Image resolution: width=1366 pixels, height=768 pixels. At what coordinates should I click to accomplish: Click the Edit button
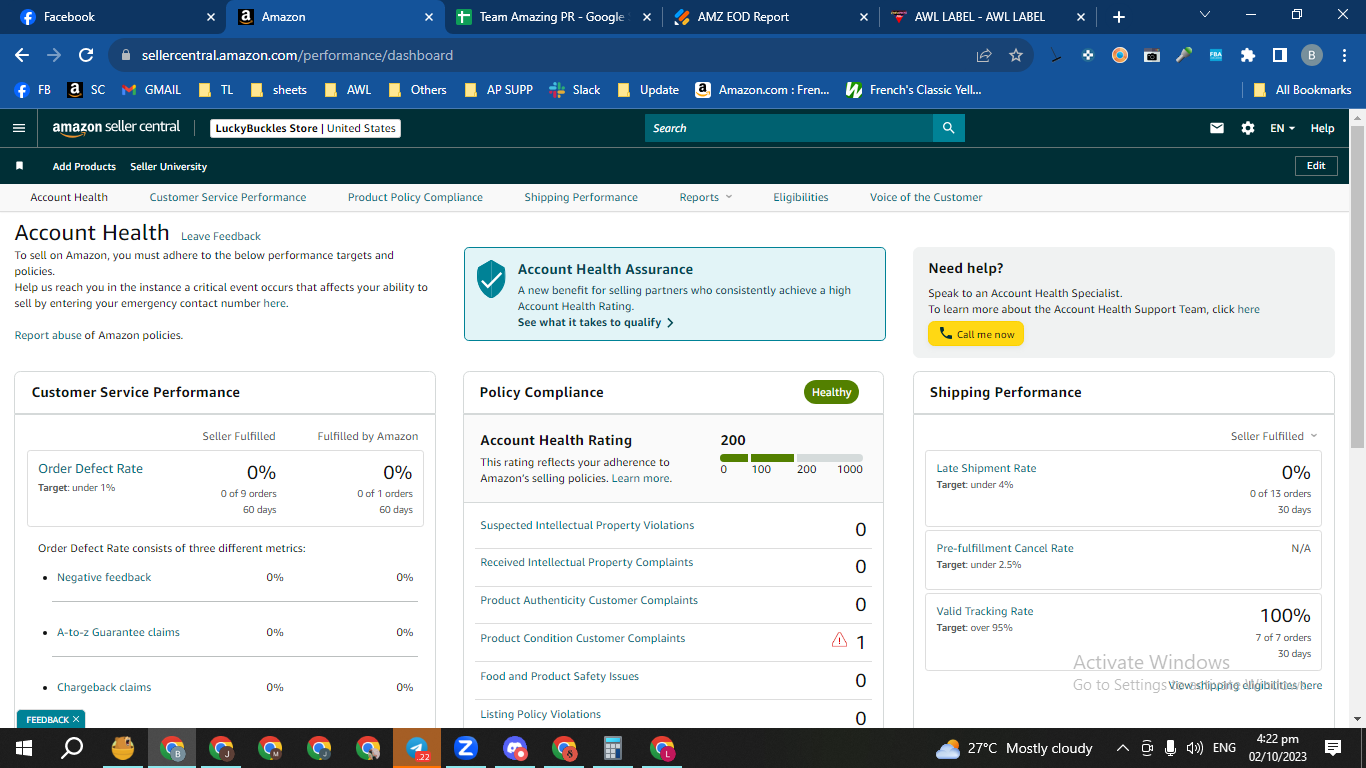click(x=1316, y=166)
